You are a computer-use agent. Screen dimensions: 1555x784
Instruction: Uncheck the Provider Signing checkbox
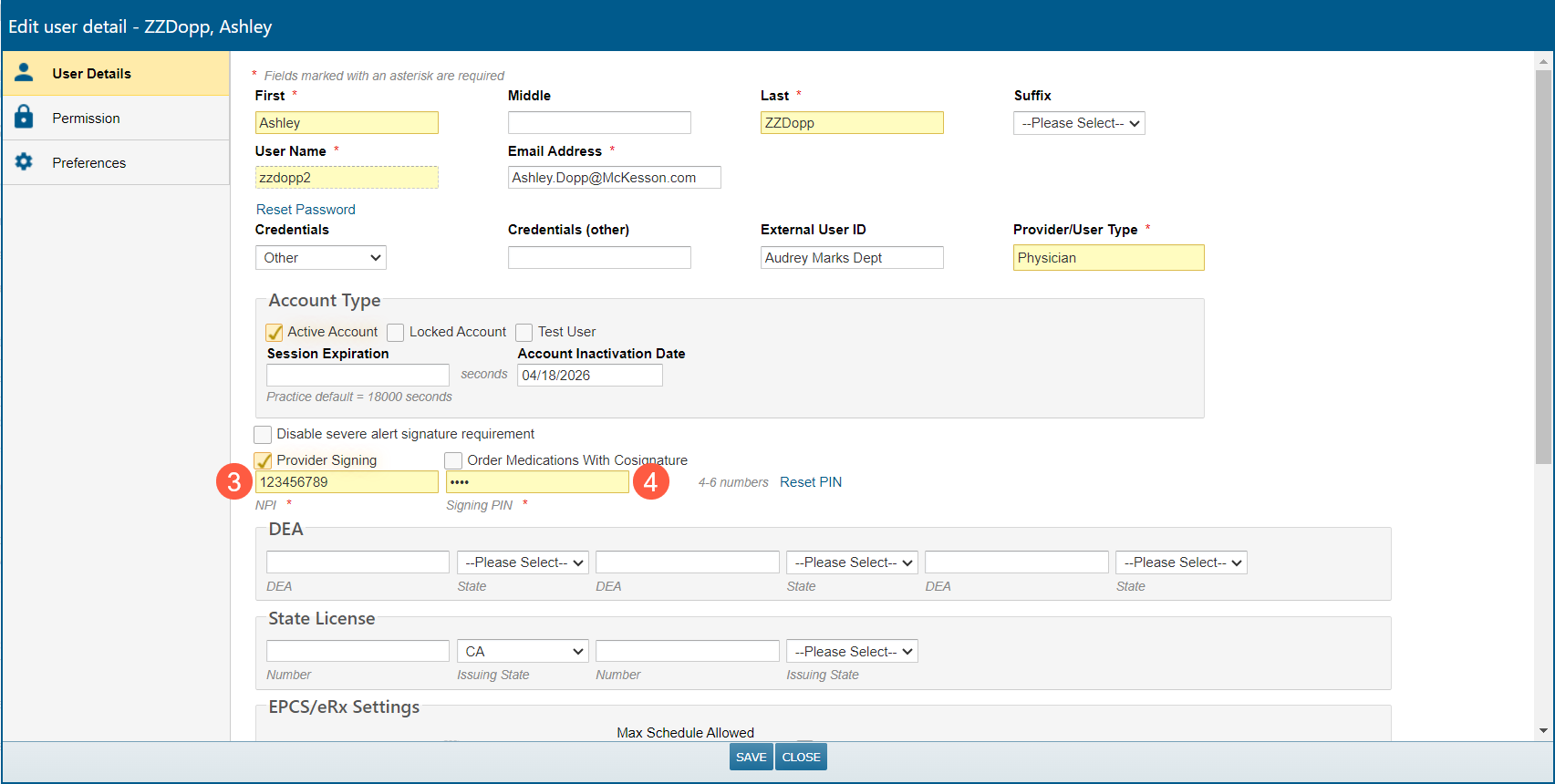click(x=264, y=461)
